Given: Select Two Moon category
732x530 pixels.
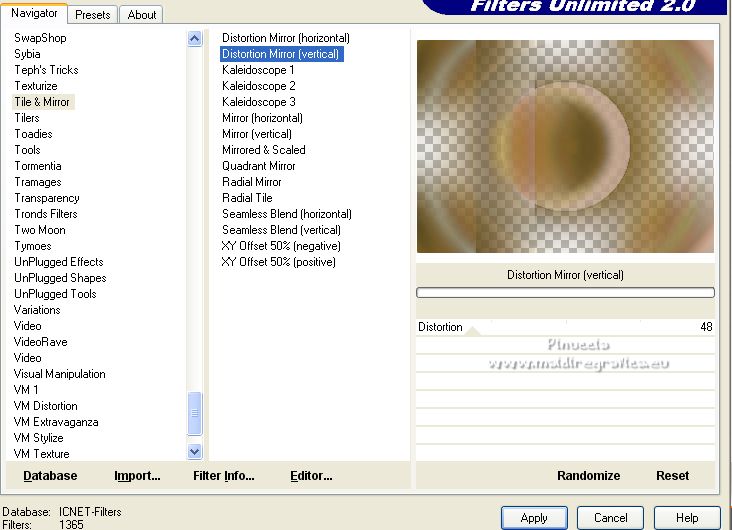Looking at the screenshot, I should coord(40,230).
